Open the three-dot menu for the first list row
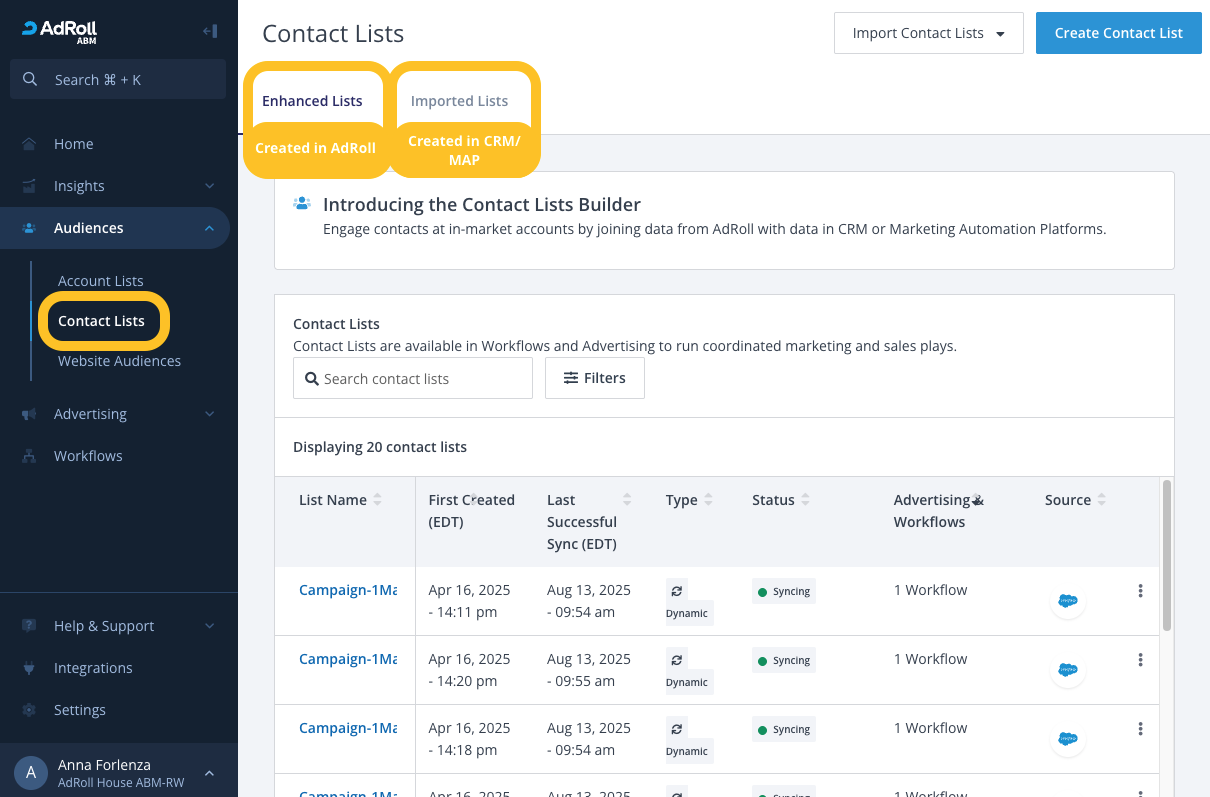1210x797 pixels. [1140, 591]
